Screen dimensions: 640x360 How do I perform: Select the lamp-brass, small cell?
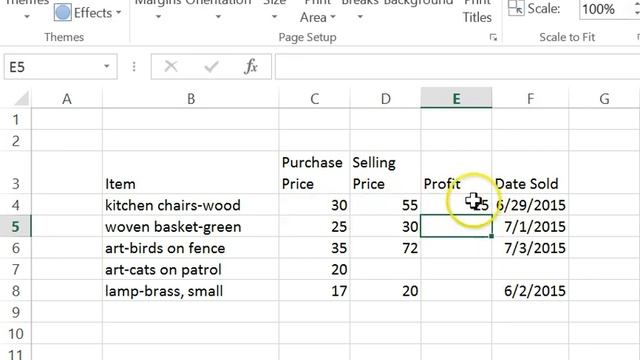[191, 291]
